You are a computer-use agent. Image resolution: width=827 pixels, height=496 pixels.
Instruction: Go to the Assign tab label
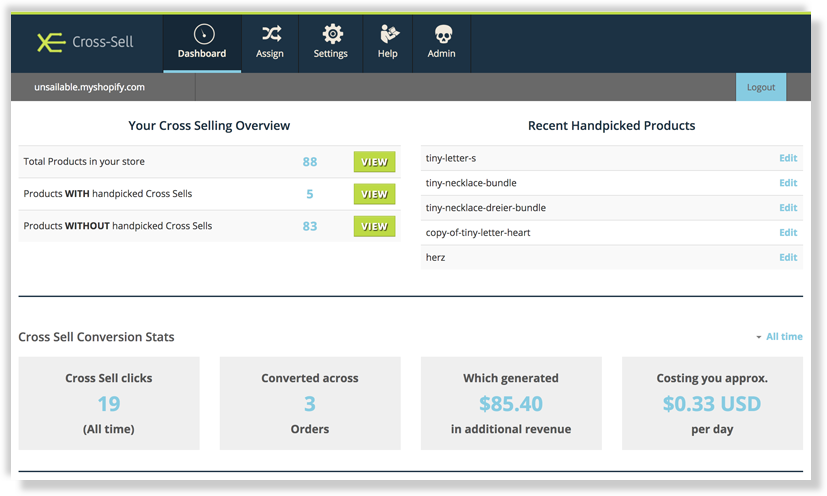pos(270,54)
